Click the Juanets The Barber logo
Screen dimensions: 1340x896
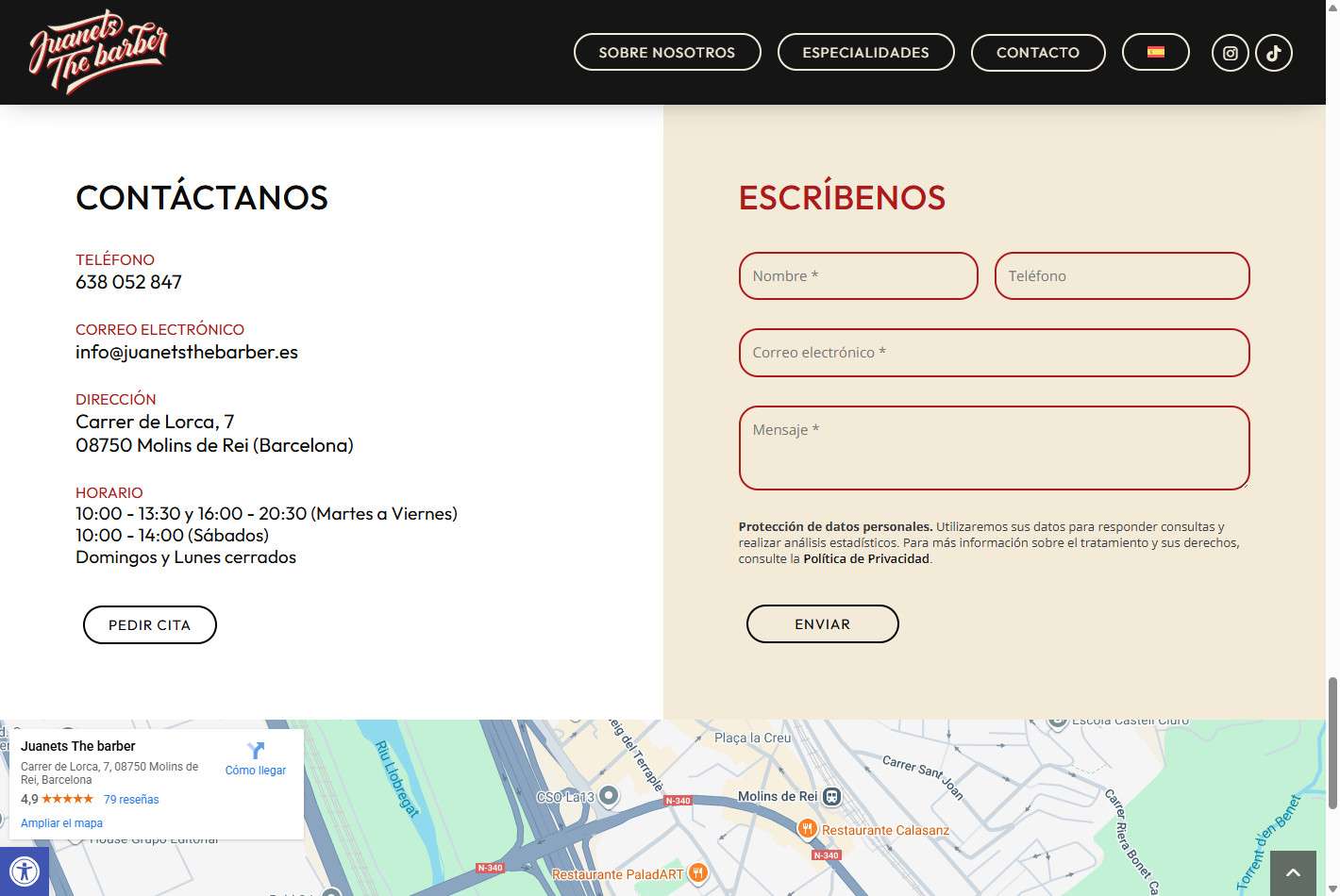[98, 52]
